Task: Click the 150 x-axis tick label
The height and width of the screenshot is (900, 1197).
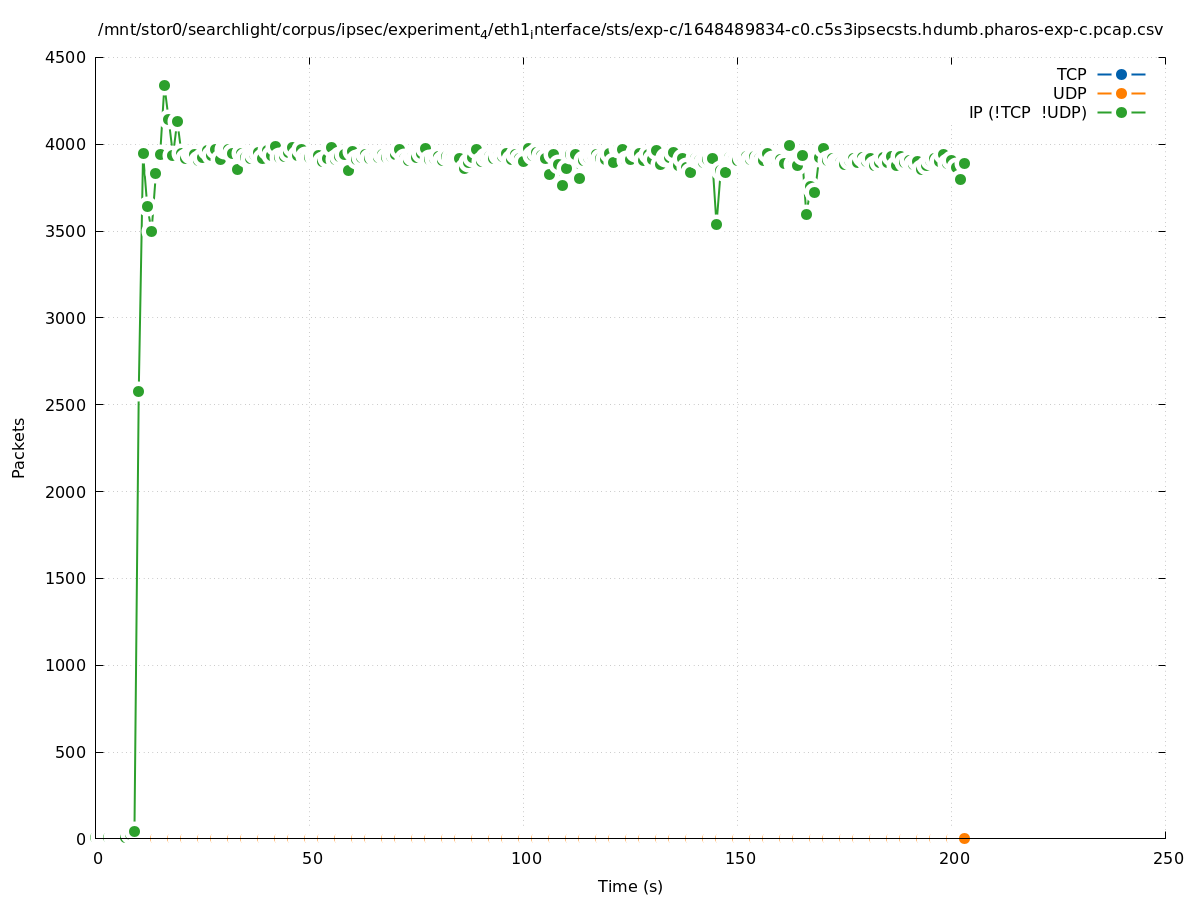Action: pos(740,858)
